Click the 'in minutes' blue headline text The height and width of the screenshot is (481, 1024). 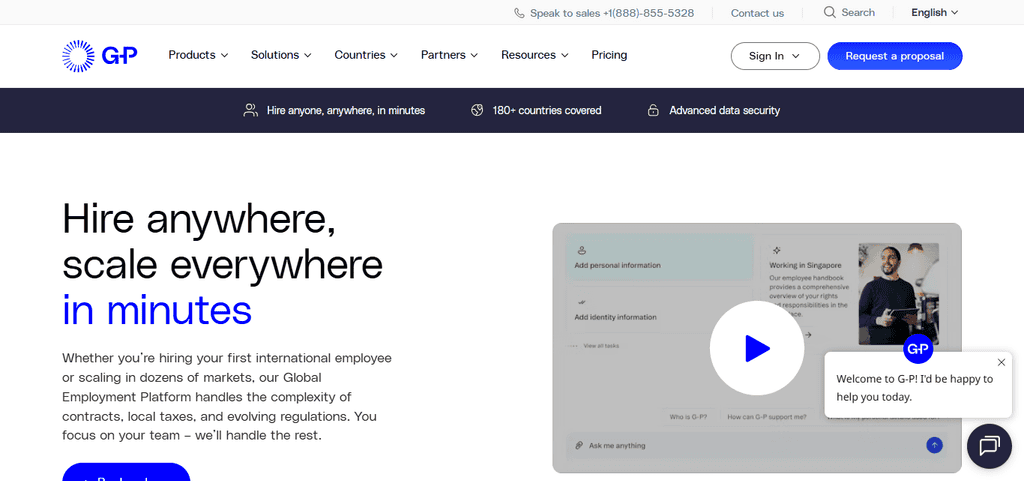[x=157, y=311]
